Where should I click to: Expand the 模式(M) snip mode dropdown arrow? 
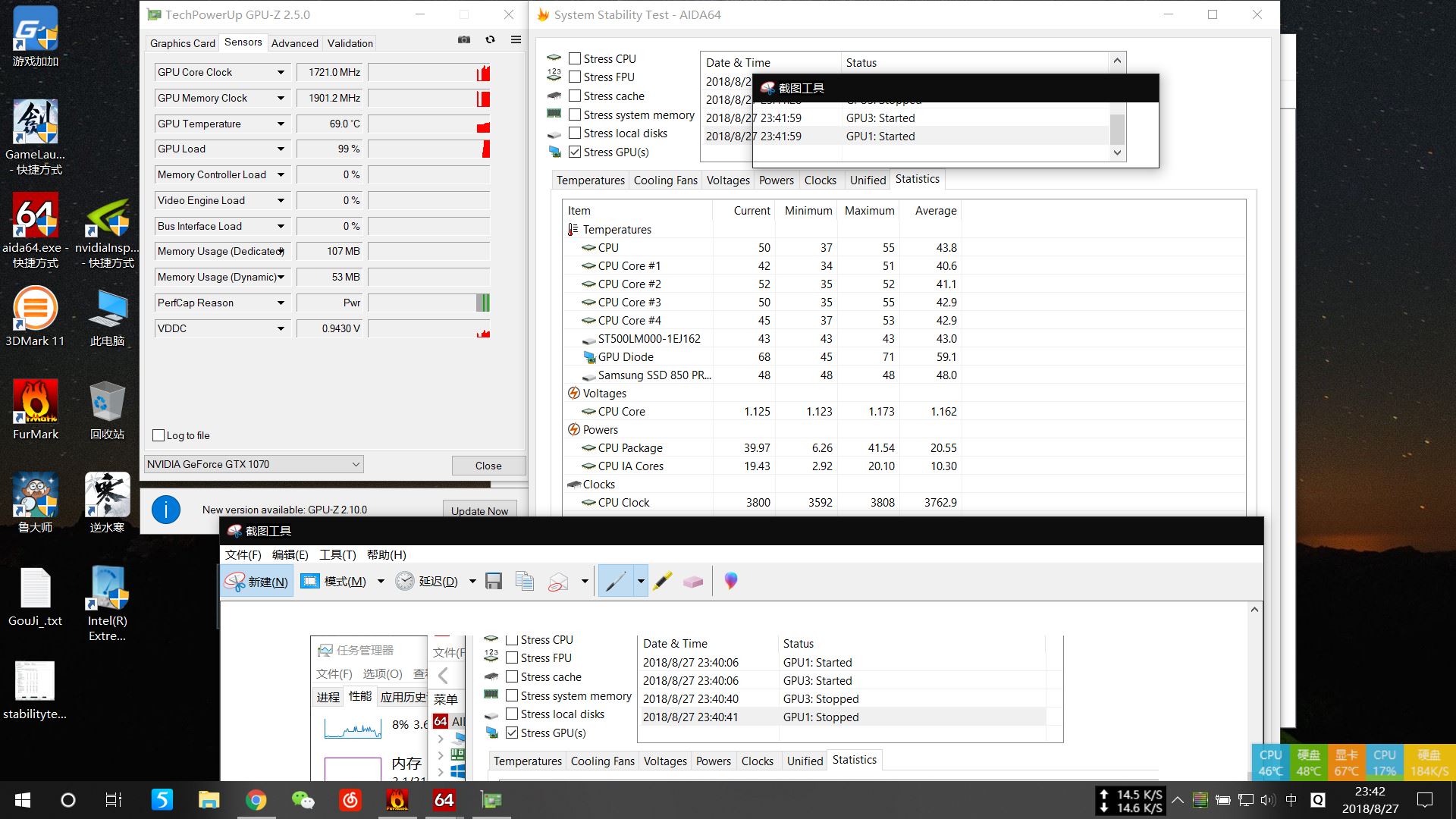381,582
